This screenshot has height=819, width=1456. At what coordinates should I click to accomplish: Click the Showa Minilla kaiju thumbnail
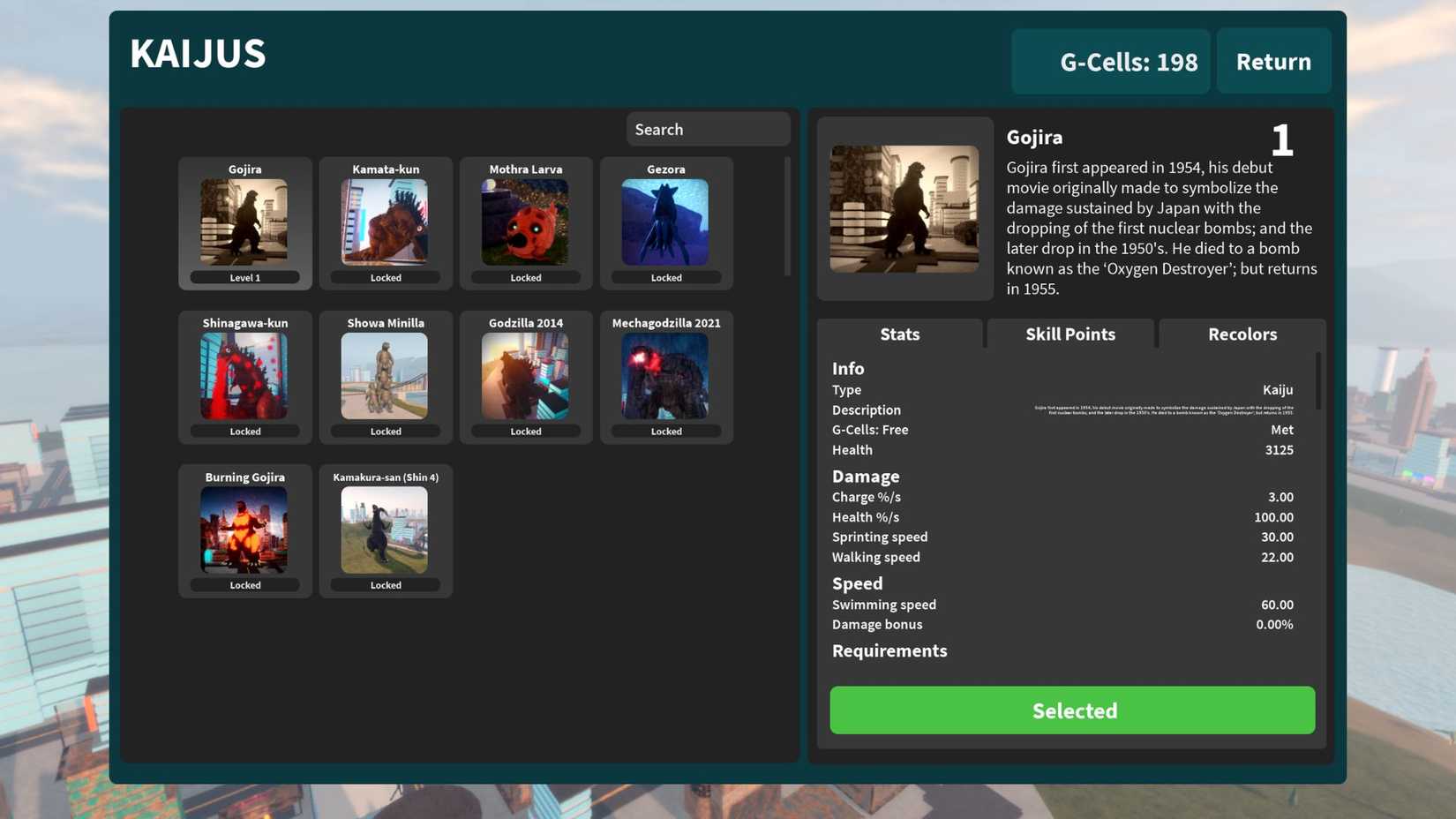coord(385,377)
